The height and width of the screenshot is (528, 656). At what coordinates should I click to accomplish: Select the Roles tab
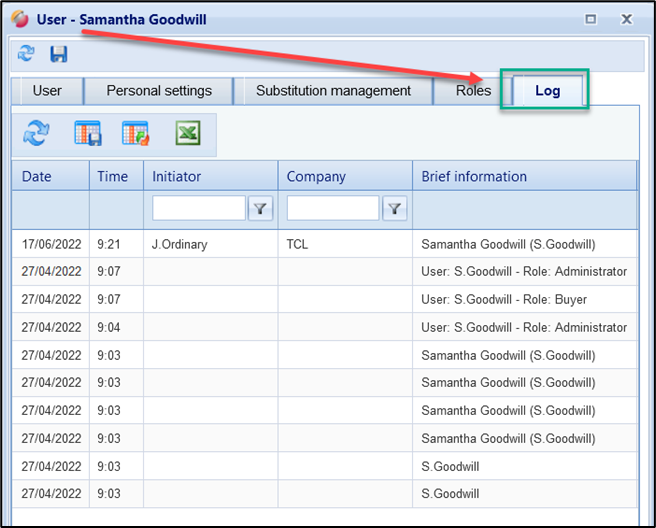click(x=473, y=91)
